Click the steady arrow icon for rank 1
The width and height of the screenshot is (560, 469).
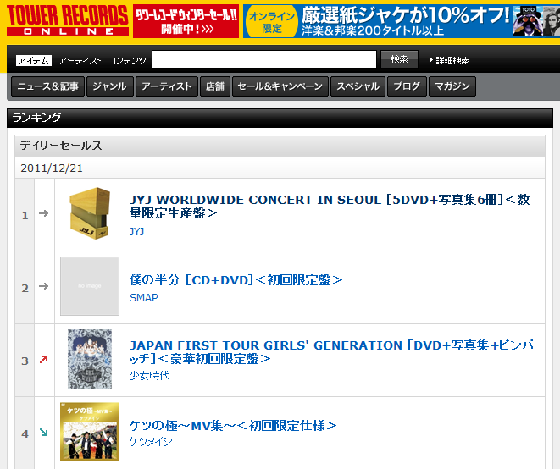tap(44, 214)
